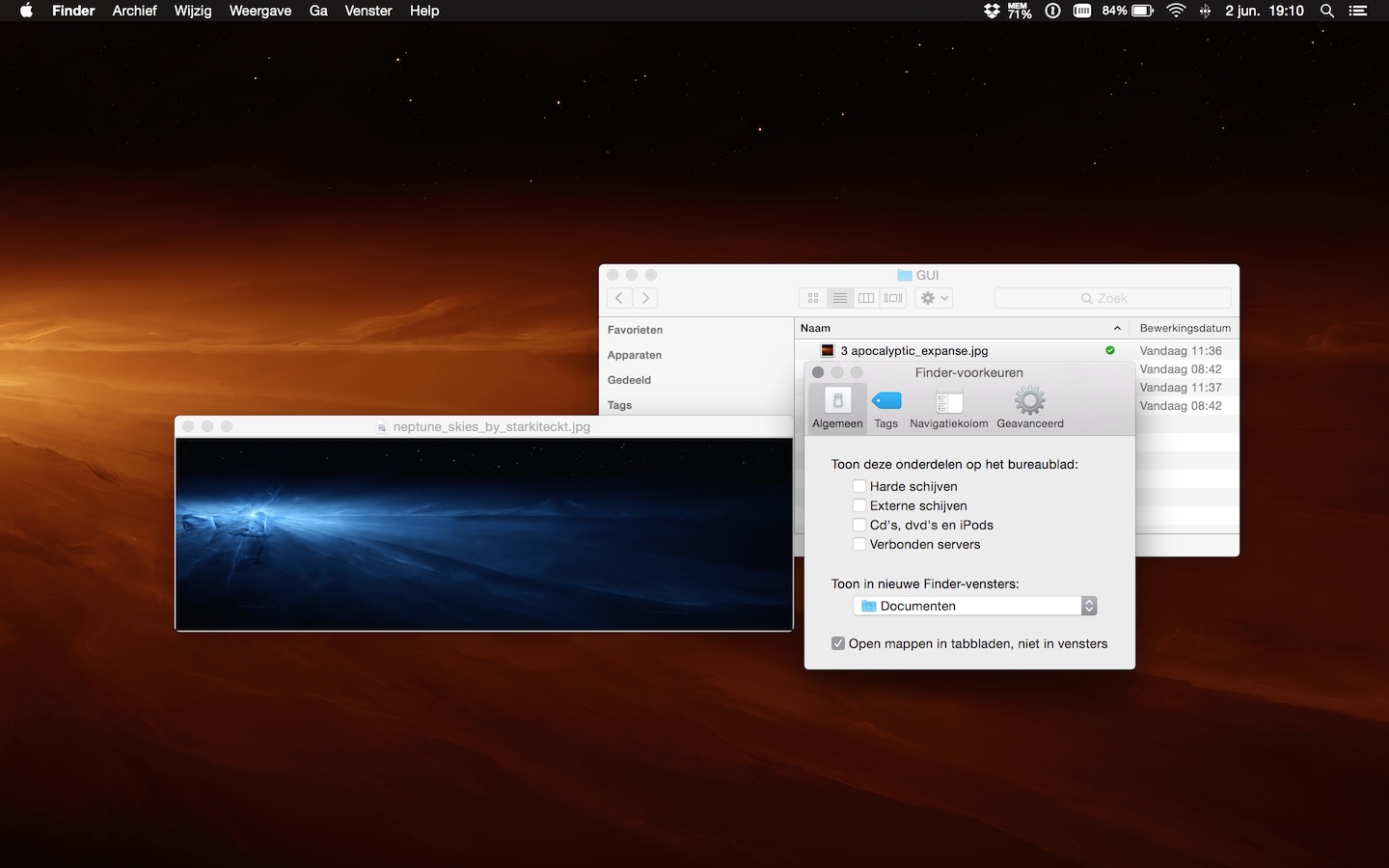Open the Venster menu
The width and height of the screenshot is (1389, 868).
click(x=368, y=11)
